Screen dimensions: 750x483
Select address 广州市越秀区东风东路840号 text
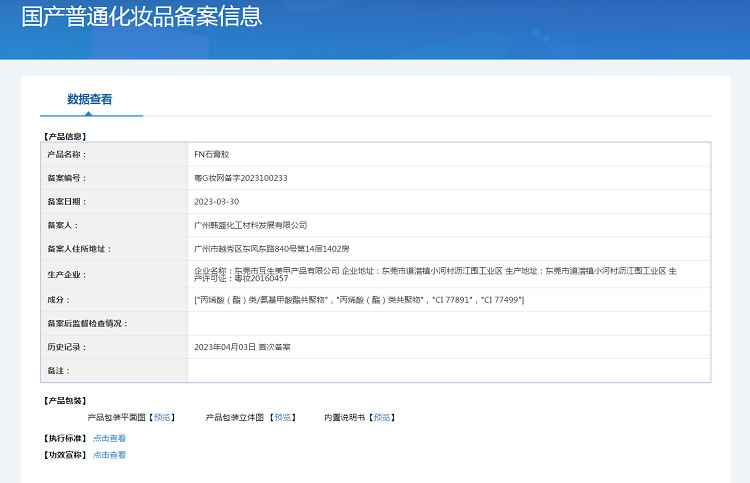tap(271, 249)
